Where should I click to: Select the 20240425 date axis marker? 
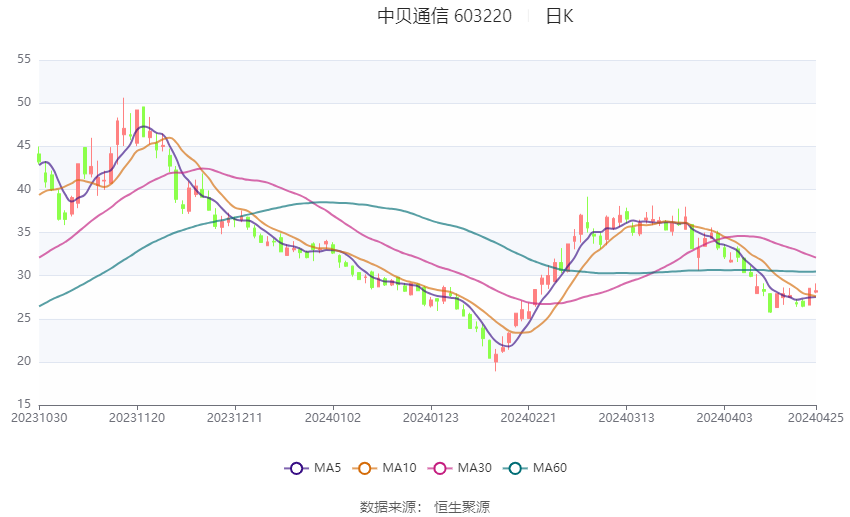point(816,418)
